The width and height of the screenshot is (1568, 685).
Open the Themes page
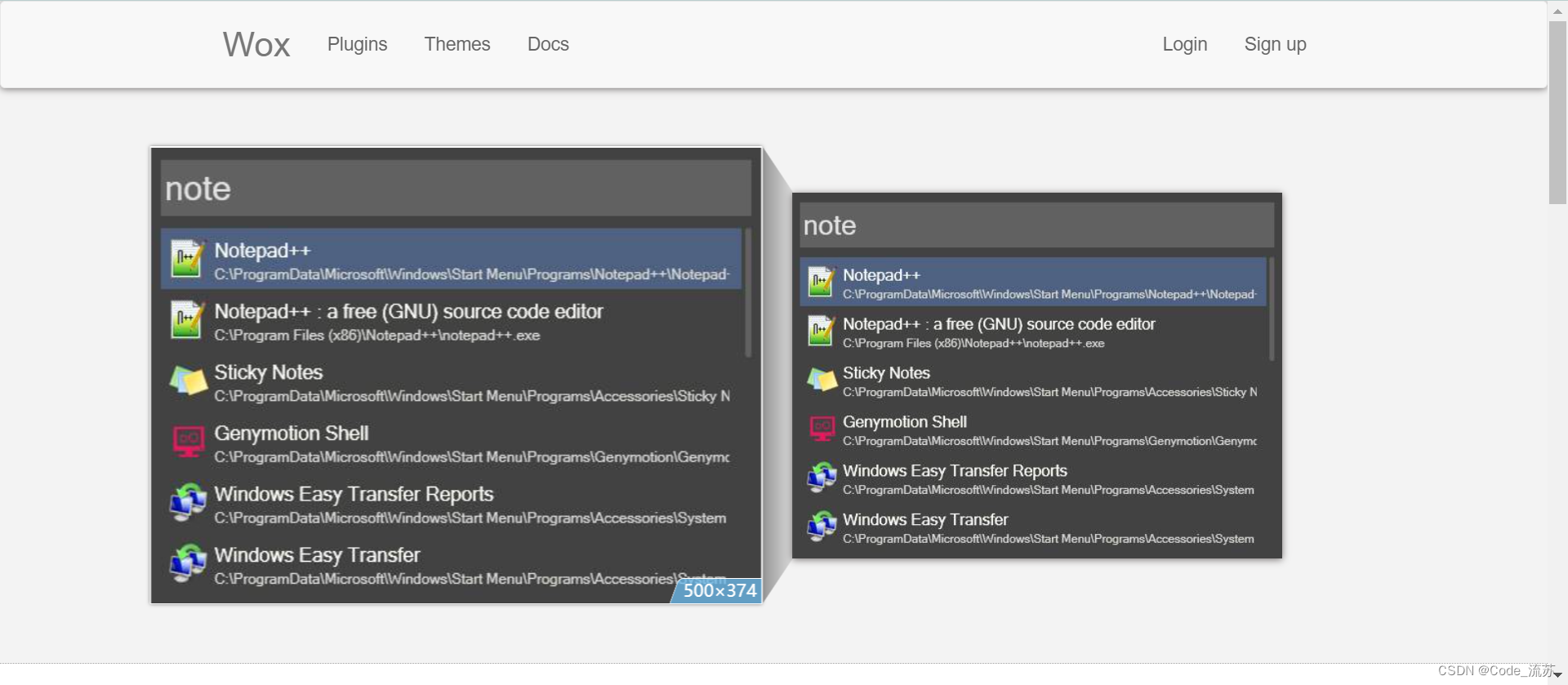457,44
